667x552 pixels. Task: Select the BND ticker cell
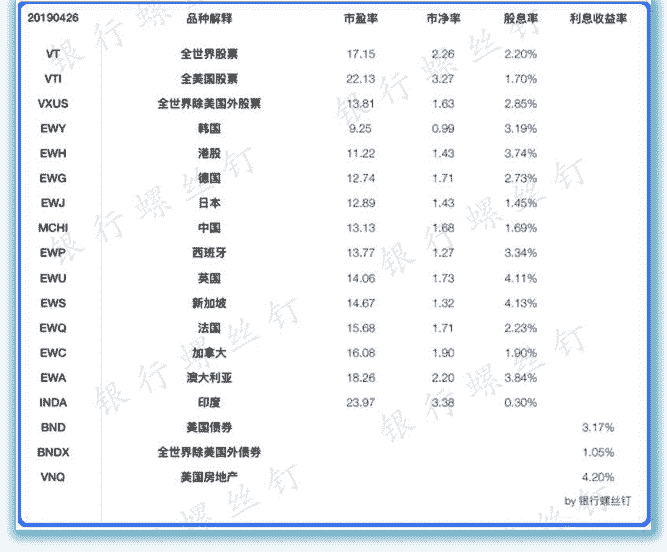53,427
